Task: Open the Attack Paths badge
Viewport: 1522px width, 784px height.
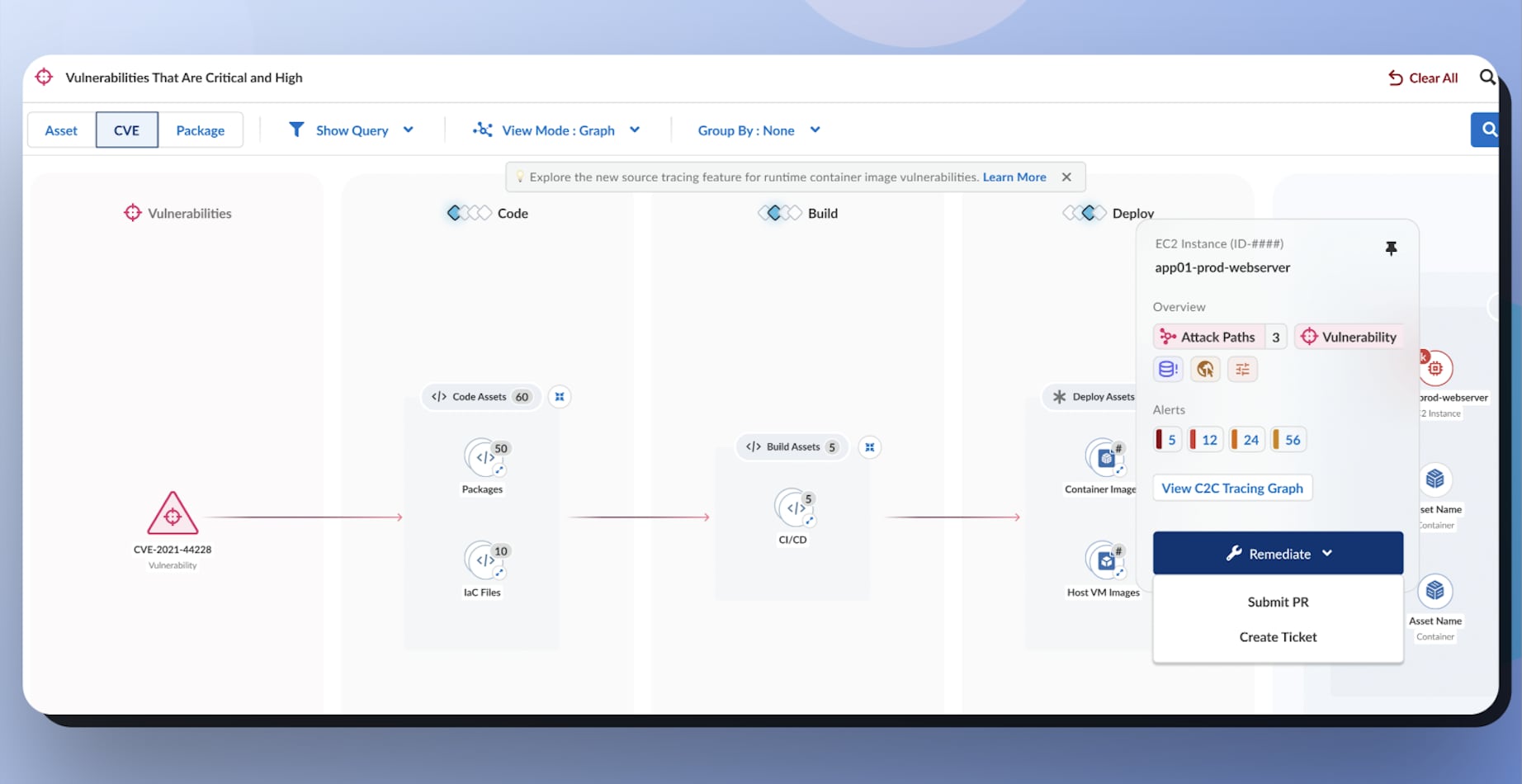Action: pyautogui.click(x=1220, y=337)
